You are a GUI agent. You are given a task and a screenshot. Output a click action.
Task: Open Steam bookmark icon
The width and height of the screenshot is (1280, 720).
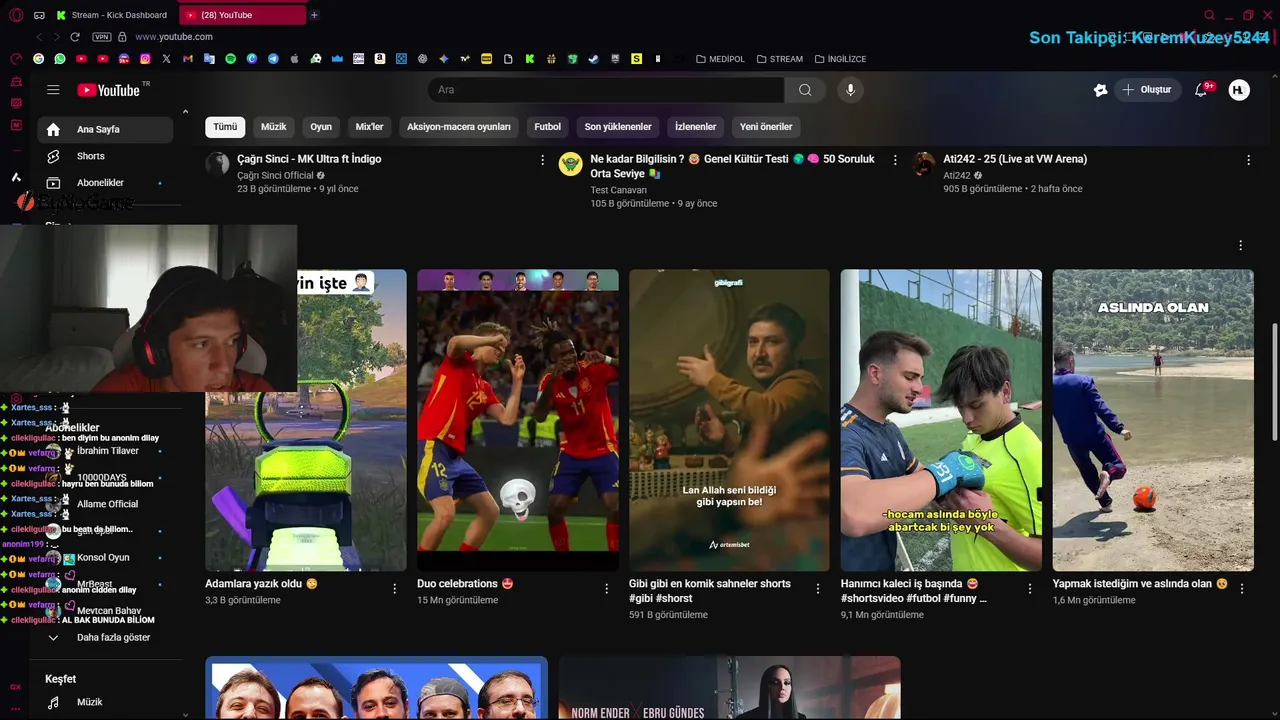coord(593,59)
